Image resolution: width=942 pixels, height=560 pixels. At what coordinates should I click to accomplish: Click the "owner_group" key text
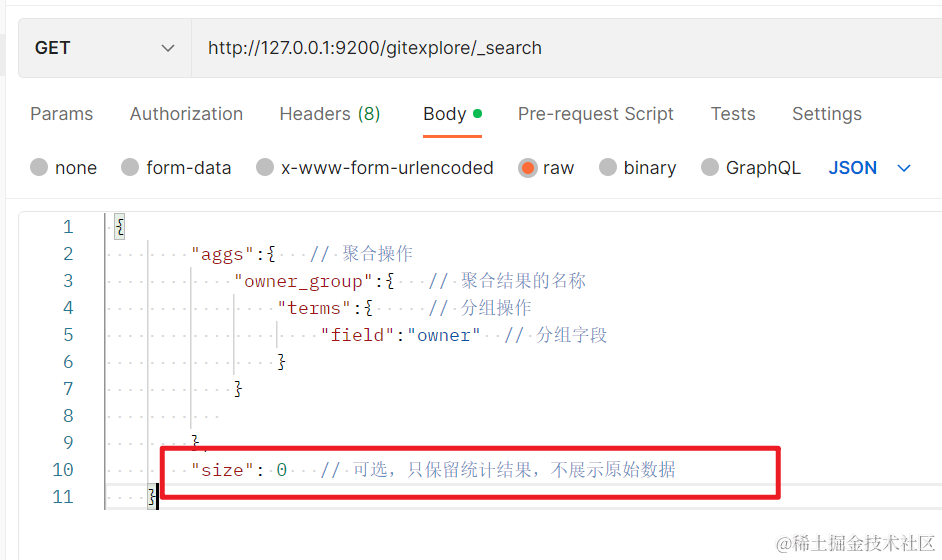click(x=303, y=281)
